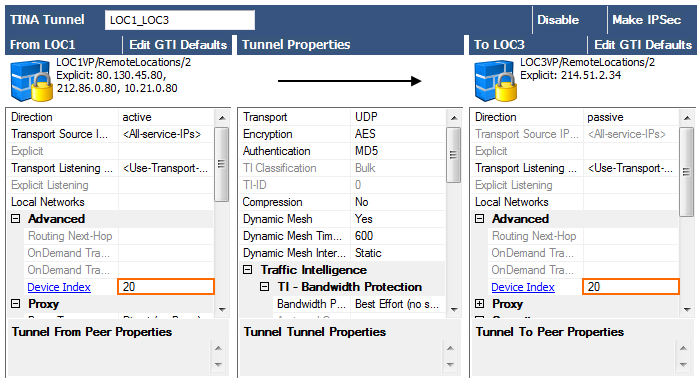Click the Disable tunnel button
699x381 pixels.
(x=558, y=20)
